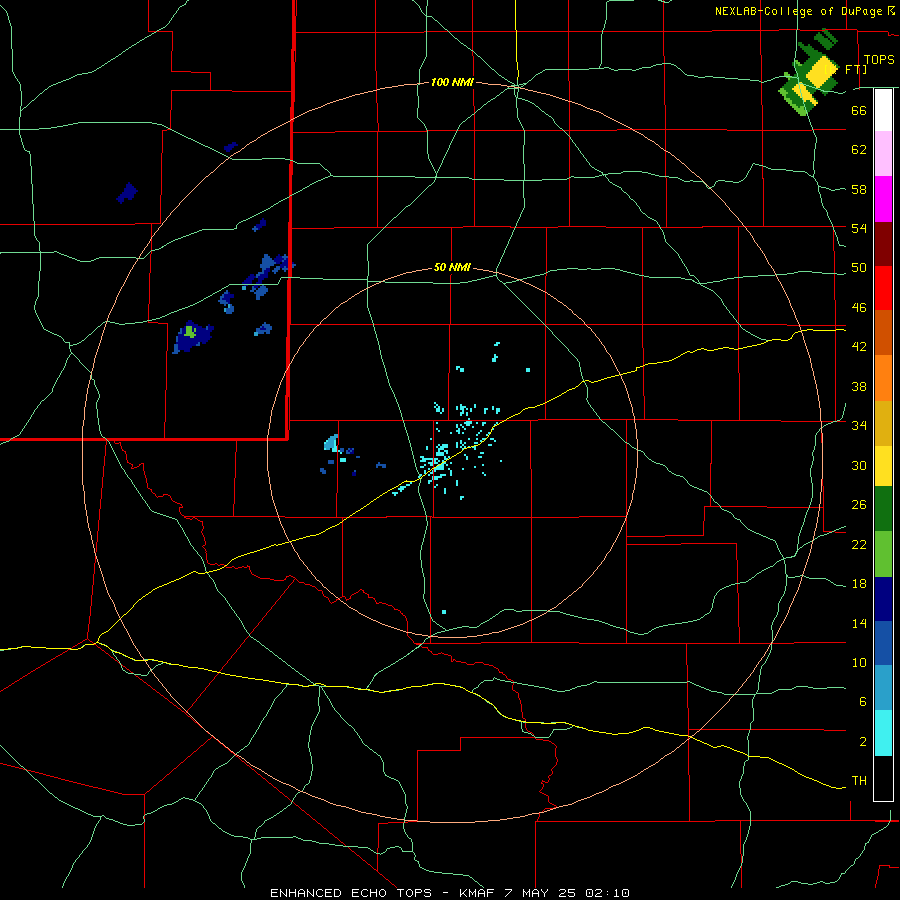Image resolution: width=900 pixels, height=900 pixels.
Task: Click the 100 NMI range ring label
Action: (452, 83)
